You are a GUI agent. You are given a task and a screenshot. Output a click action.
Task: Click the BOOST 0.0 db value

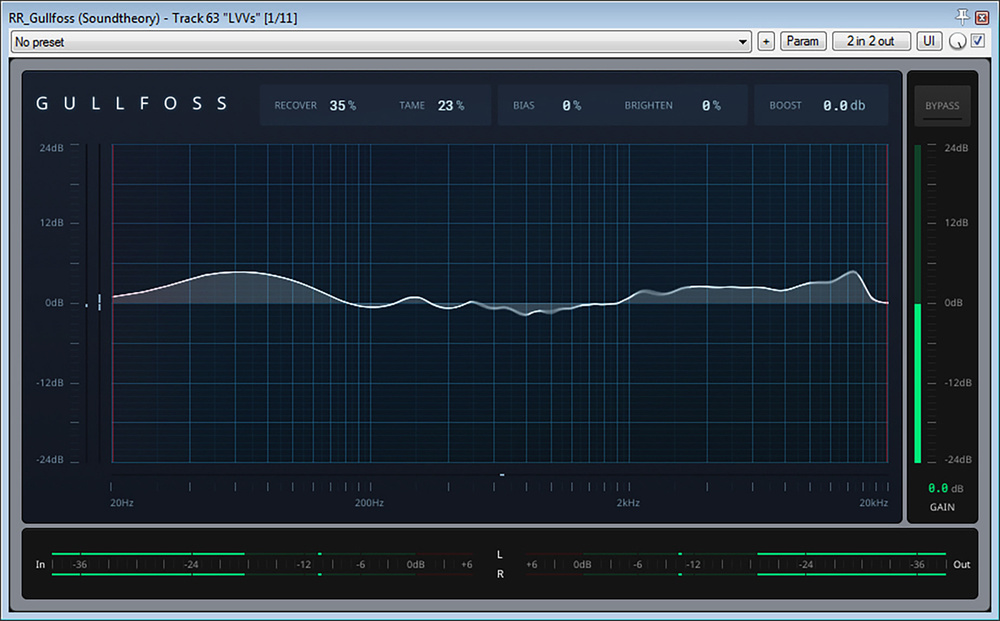(x=843, y=105)
